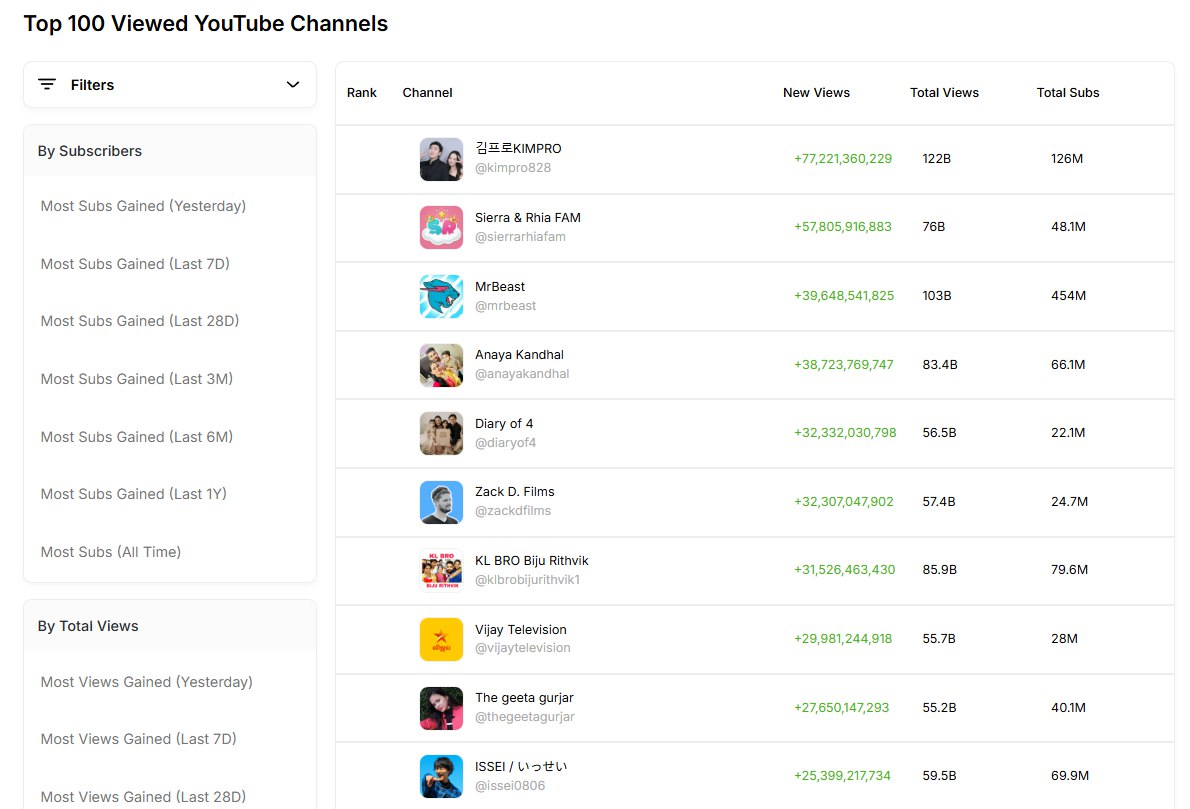Viewport: 1190px width, 809px height.
Task: Open the Anaya Kandhal channel name link
Action: (x=519, y=355)
